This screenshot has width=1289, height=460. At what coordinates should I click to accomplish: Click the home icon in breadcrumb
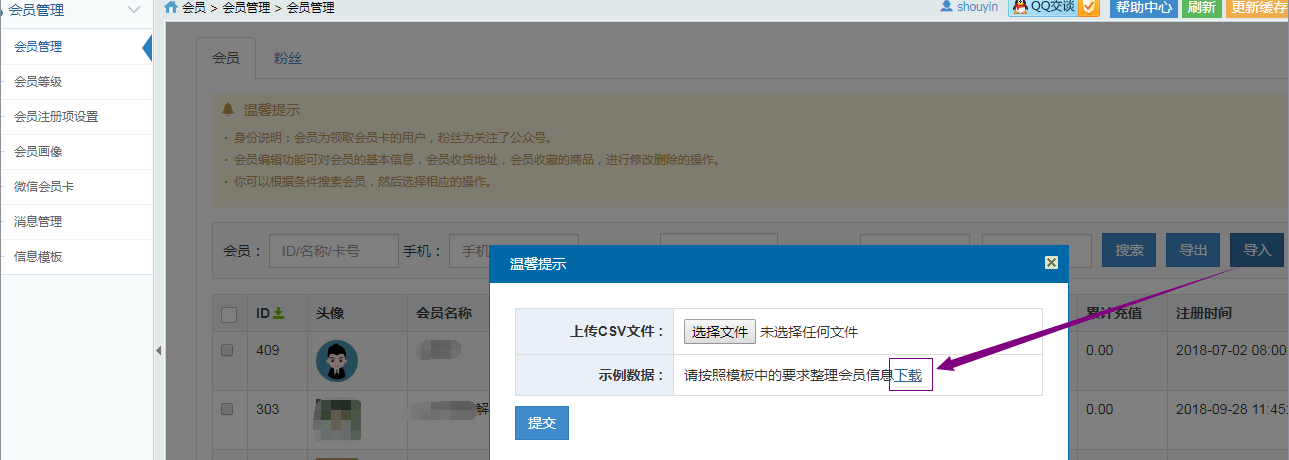coord(171,7)
